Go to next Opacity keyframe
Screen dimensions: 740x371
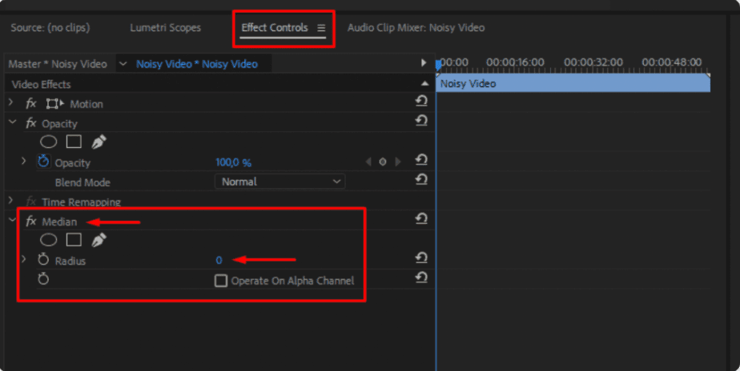coord(397,162)
